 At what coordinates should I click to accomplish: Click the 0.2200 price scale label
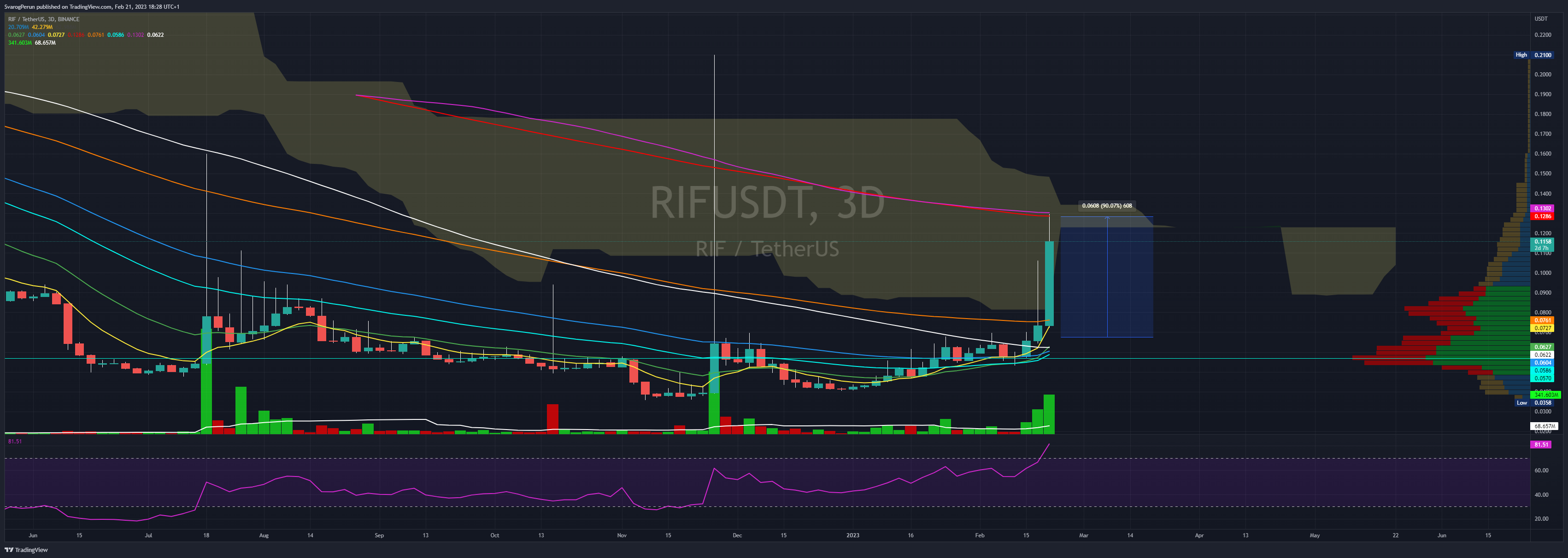click(x=1543, y=35)
